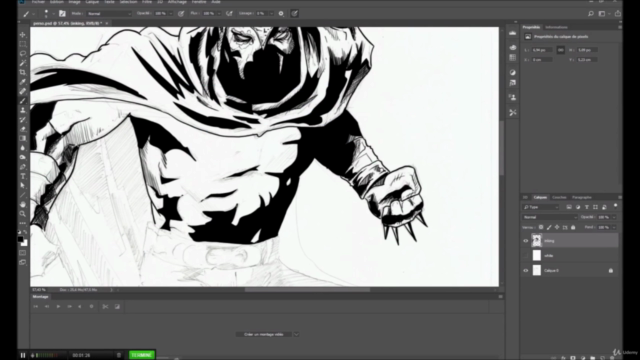640x360 pixels.
Task: Switch to the Informations tab
Action: (x=556, y=27)
